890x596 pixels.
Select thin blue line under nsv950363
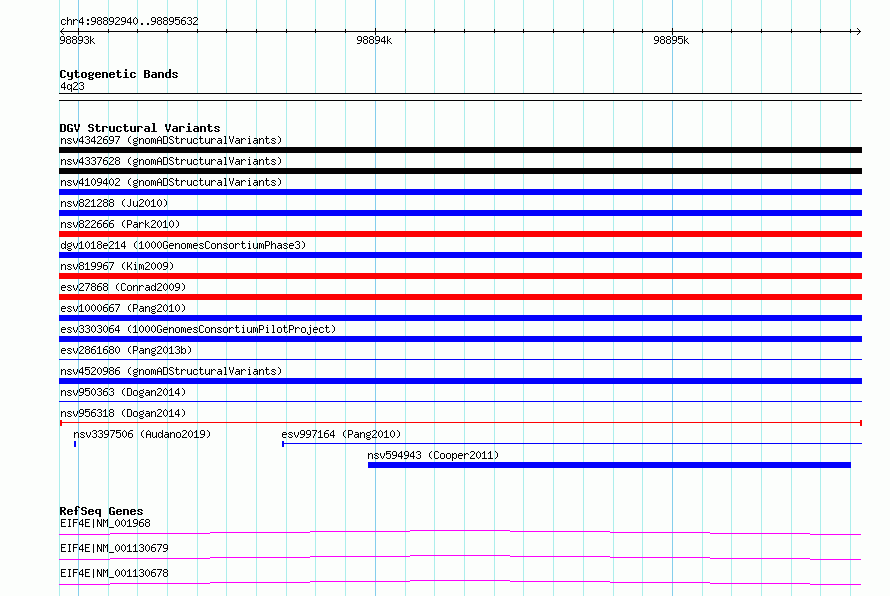tap(460, 402)
